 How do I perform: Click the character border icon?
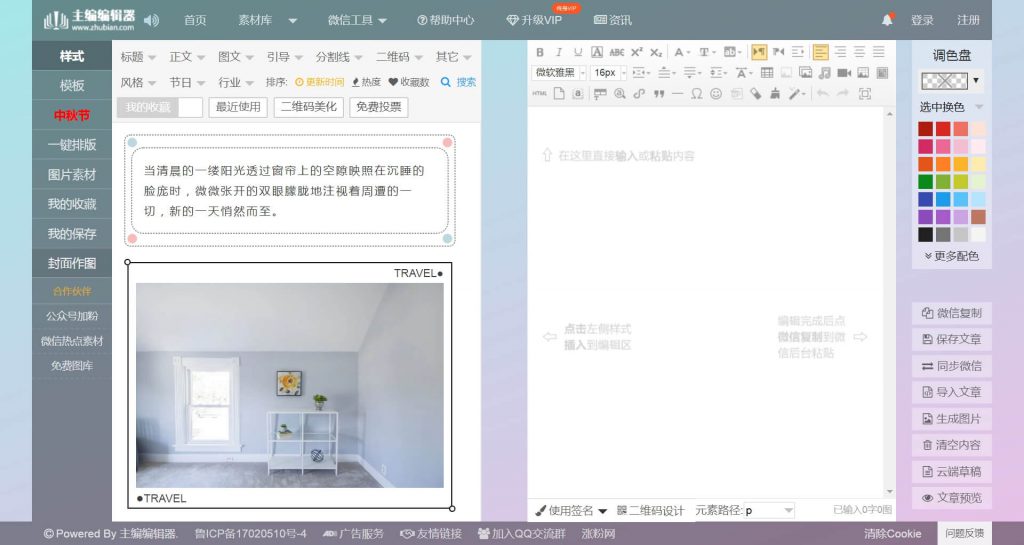(597, 52)
